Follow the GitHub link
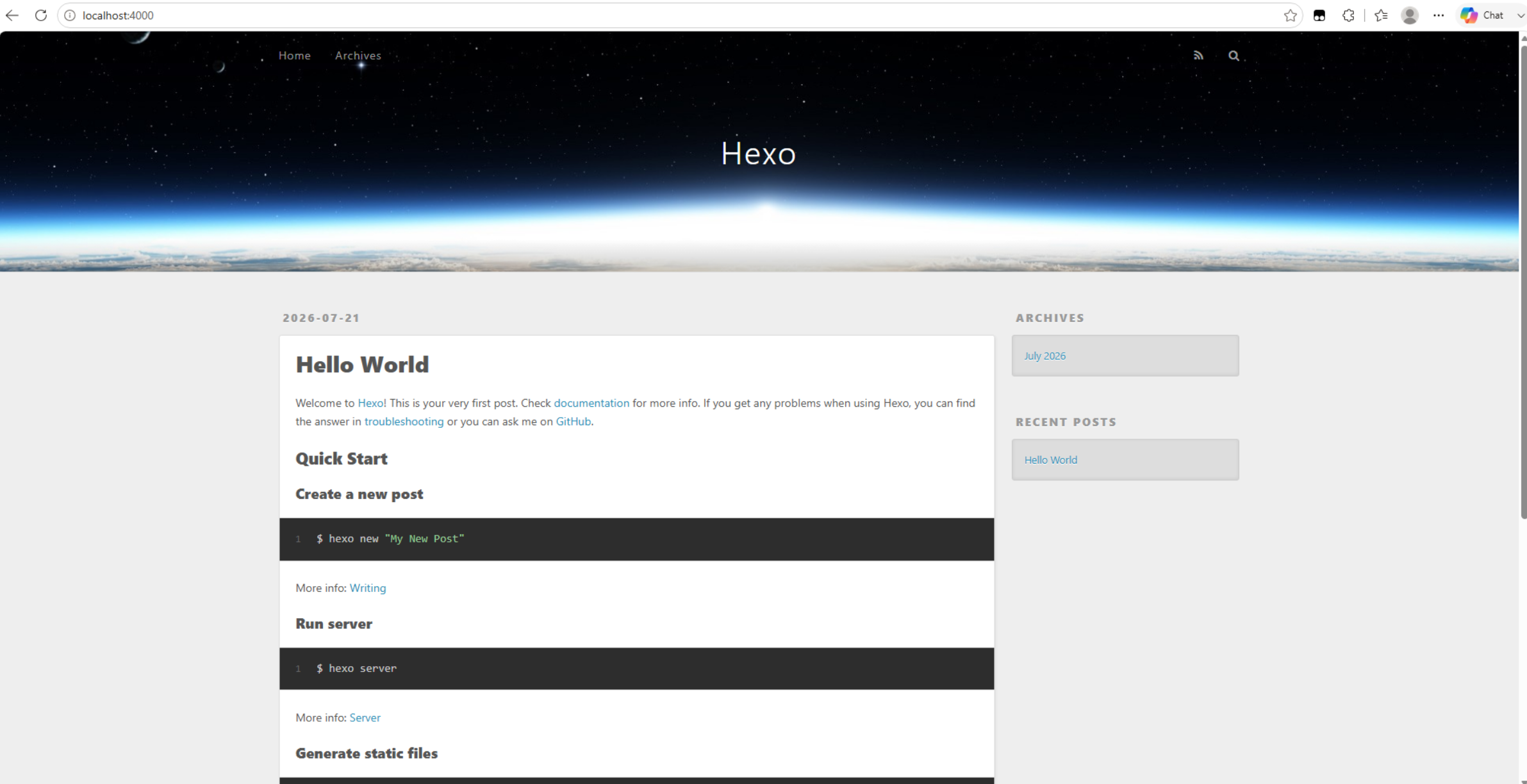The width and height of the screenshot is (1527, 784). [574, 421]
